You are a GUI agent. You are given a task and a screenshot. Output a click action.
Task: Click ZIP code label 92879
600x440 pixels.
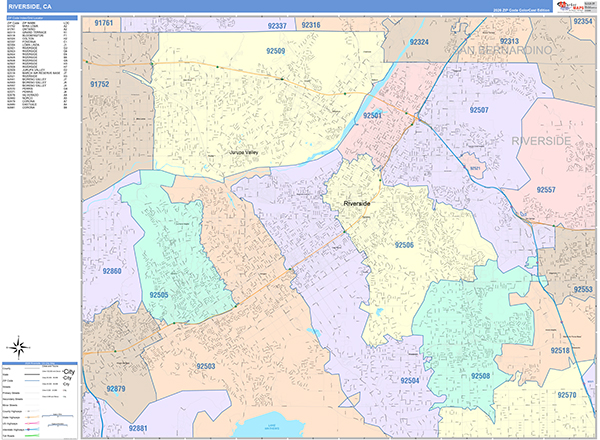coord(116,389)
